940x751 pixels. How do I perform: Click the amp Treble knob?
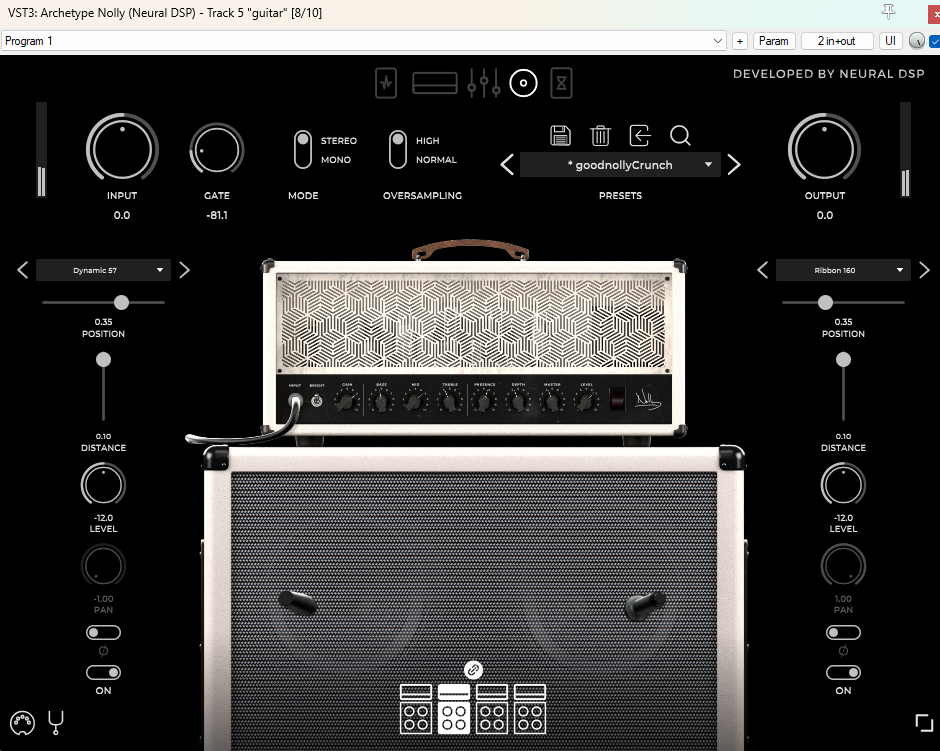point(450,401)
